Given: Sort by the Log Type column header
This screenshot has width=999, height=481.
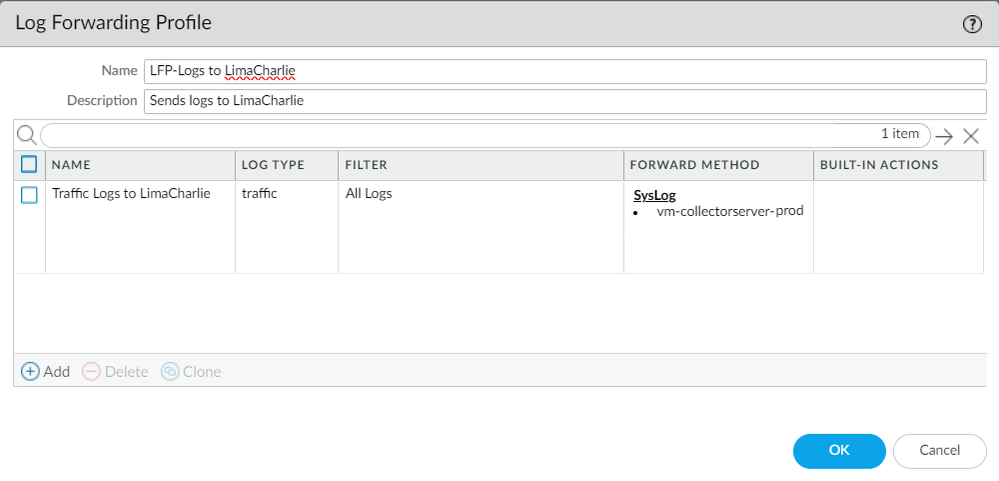Looking at the screenshot, I should (273, 165).
